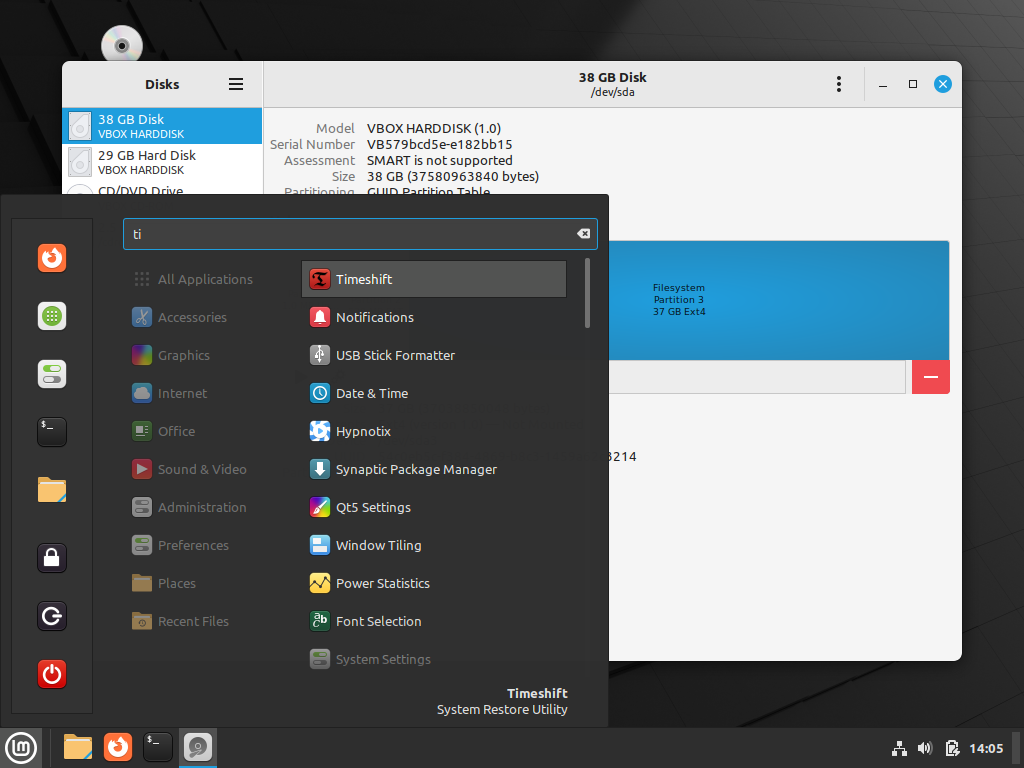Select the Internet category
The width and height of the screenshot is (1024, 768).
click(x=208, y=393)
